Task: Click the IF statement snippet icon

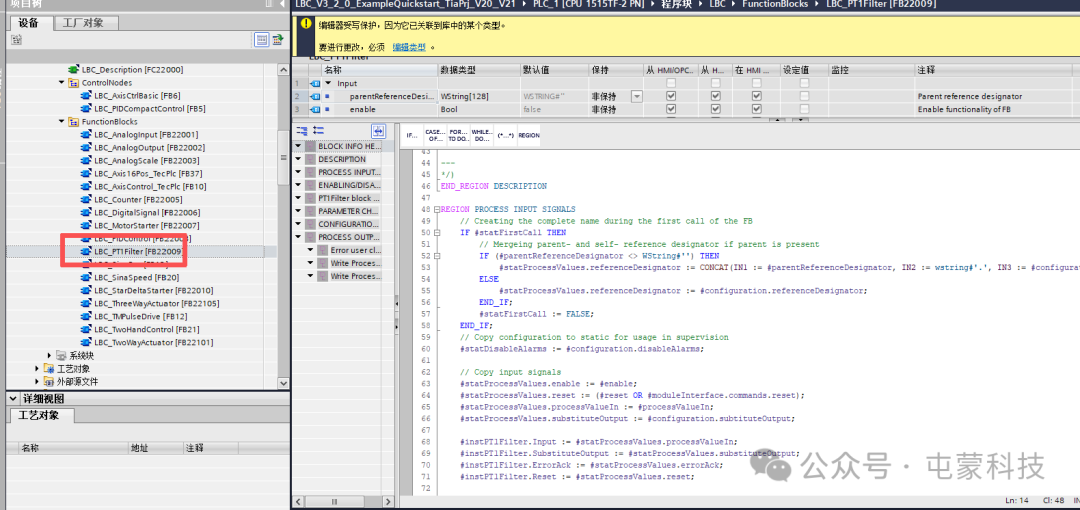Action: 411,135
